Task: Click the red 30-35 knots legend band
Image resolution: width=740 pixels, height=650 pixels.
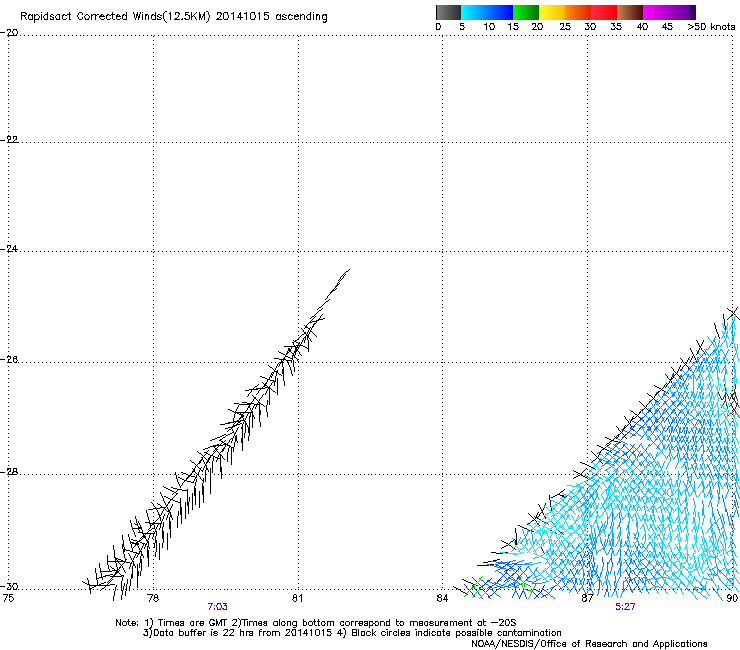Action: click(604, 12)
